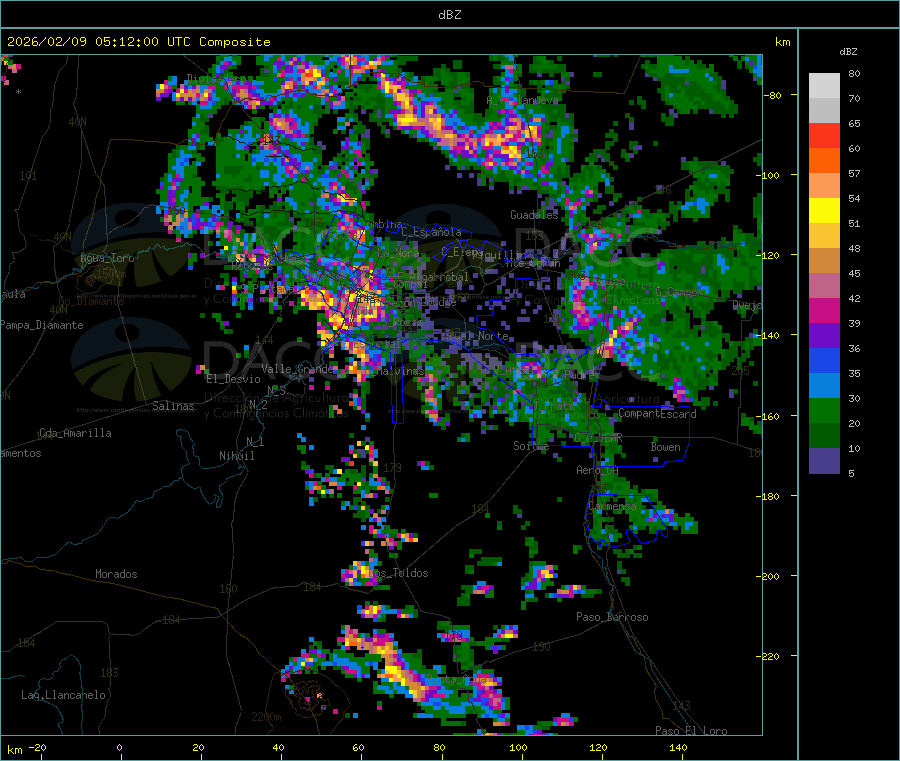
Task: Click the '42' legend value
Action: point(854,298)
